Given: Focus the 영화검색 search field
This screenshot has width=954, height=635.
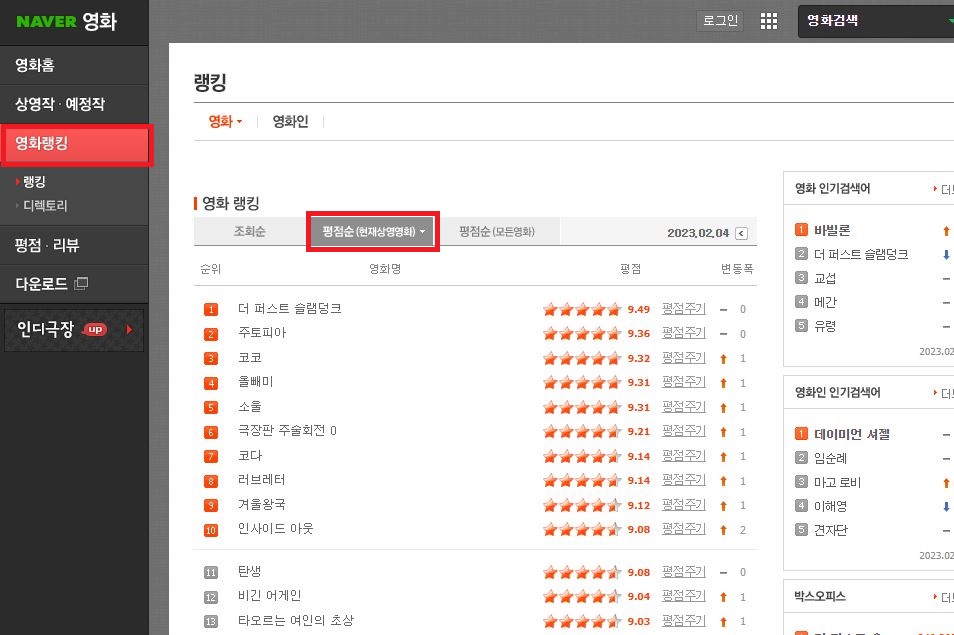Looking at the screenshot, I should pos(876,21).
